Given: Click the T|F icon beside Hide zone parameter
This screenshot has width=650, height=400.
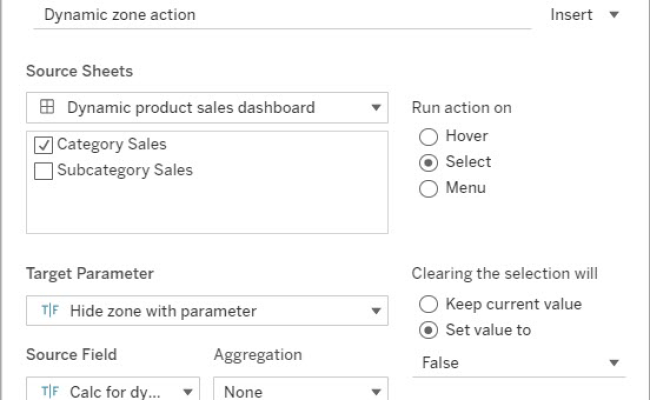Looking at the screenshot, I should [48, 311].
